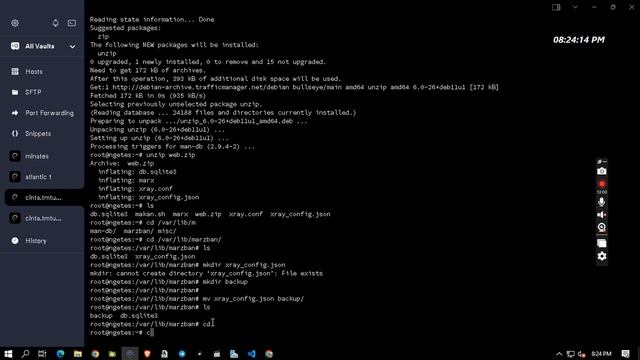Image resolution: width=640 pixels, height=360 pixels.
Task: Open the Snippets section
Action: coord(38,133)
